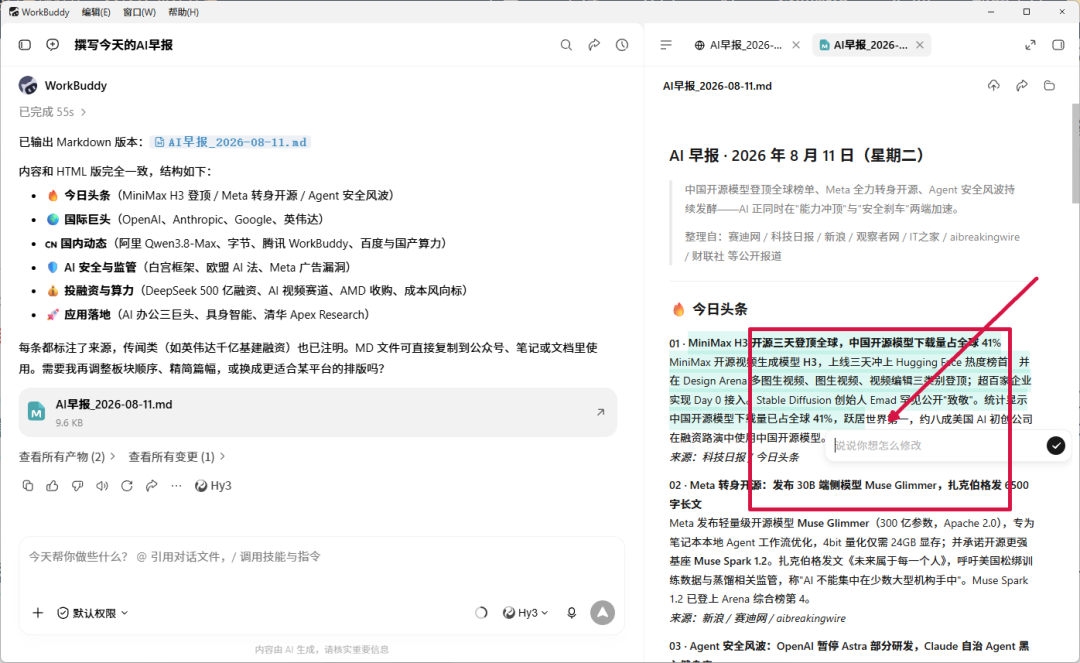
Task: Click the chat title 撰写今天的AI早报
Action: click(x=123, y=45)
